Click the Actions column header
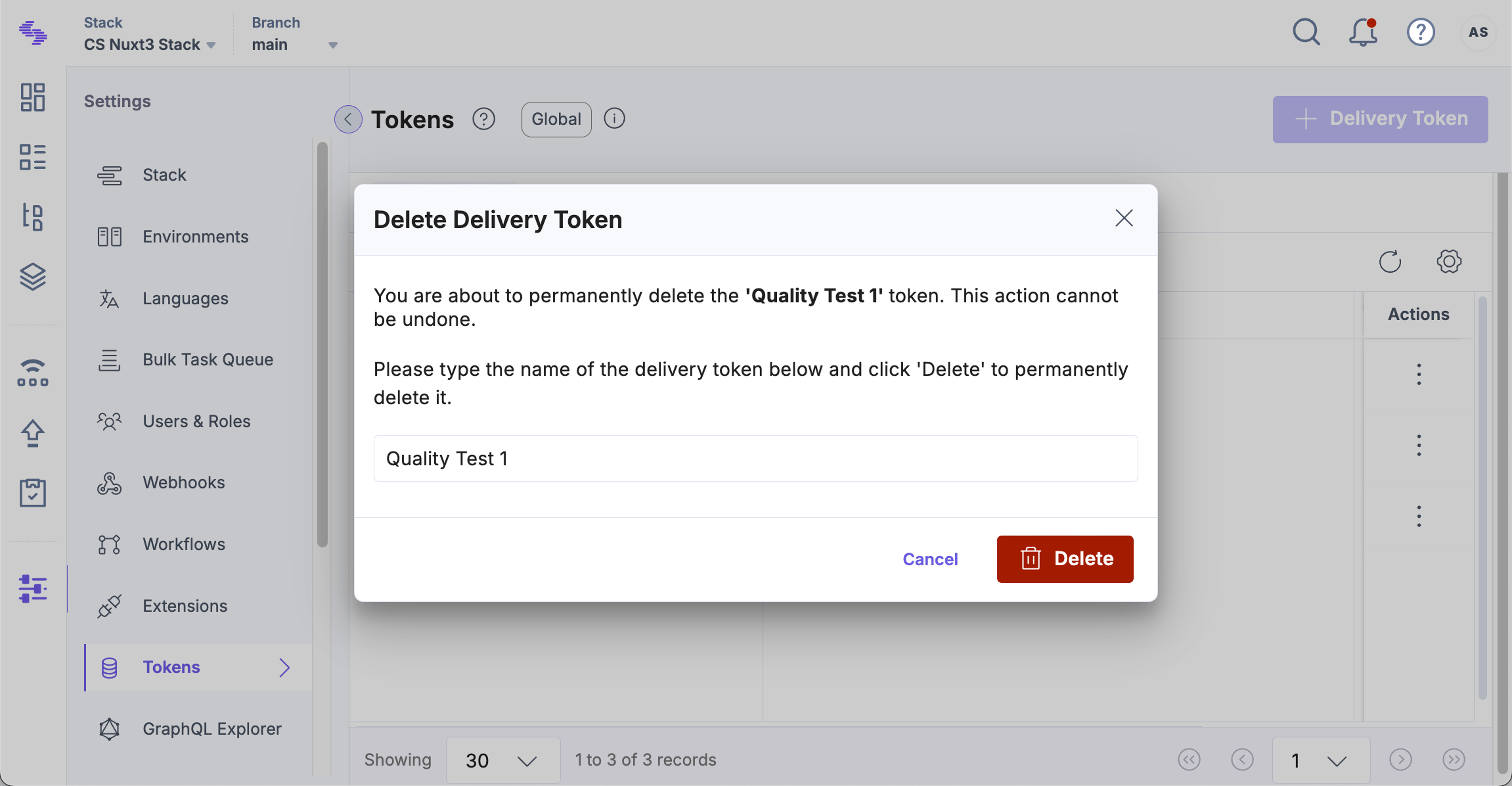This screenshot has width=1512, height=786. coord(1418,314)
